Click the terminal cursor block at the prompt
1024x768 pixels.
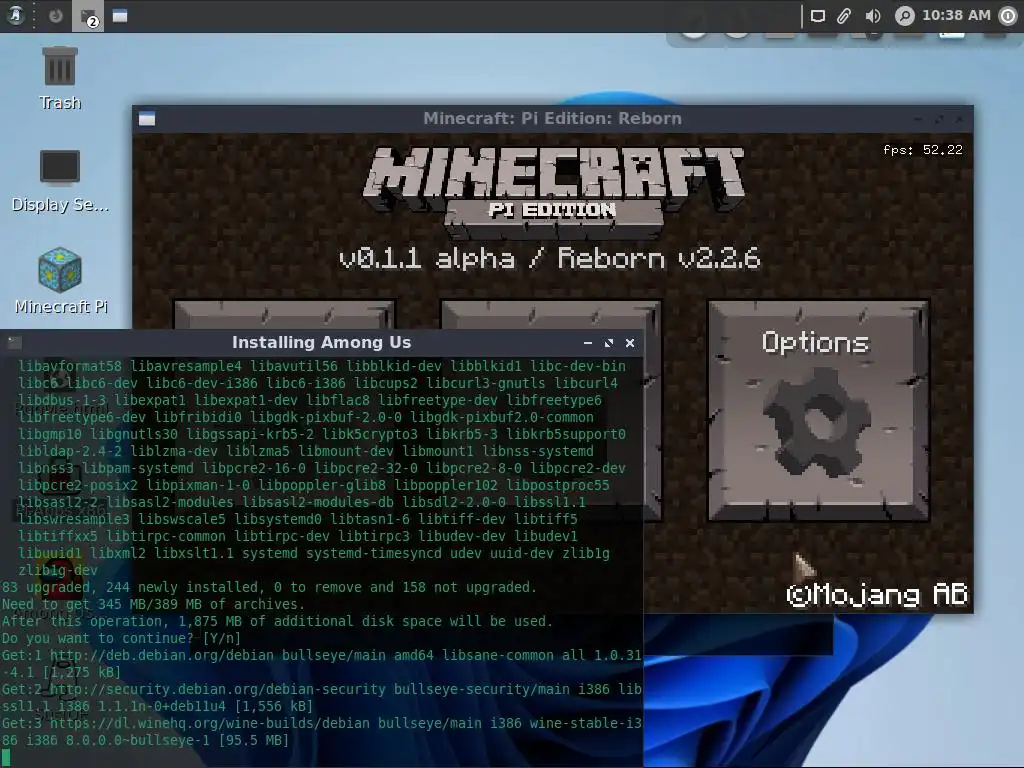point(6,758)
